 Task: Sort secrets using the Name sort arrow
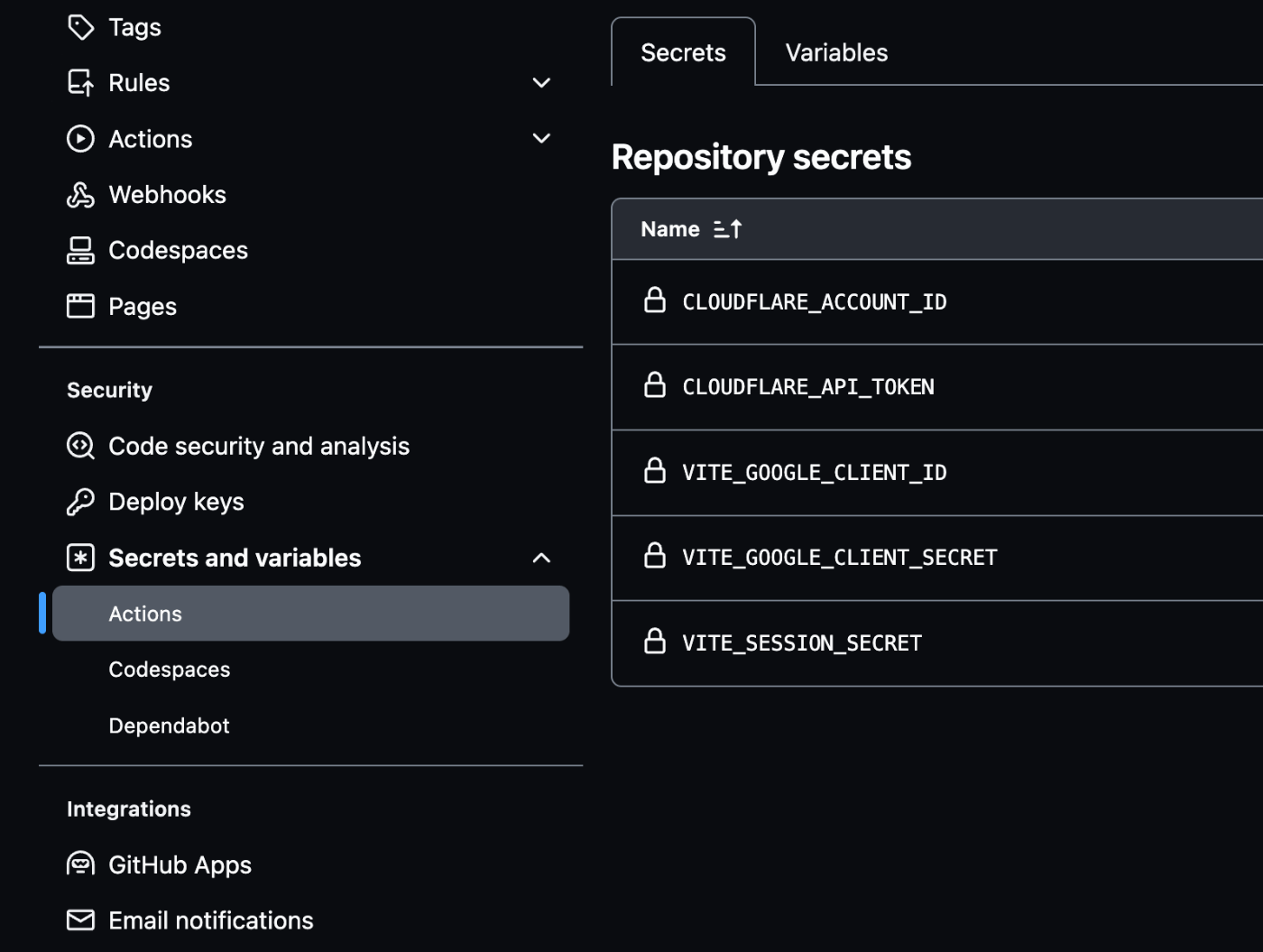[x=727, y=229]
